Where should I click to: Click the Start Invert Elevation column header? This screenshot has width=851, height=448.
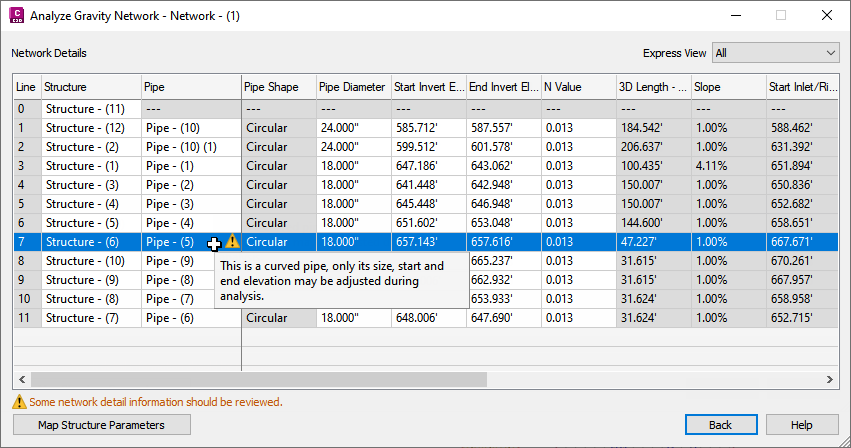click(x=429, y=87)
